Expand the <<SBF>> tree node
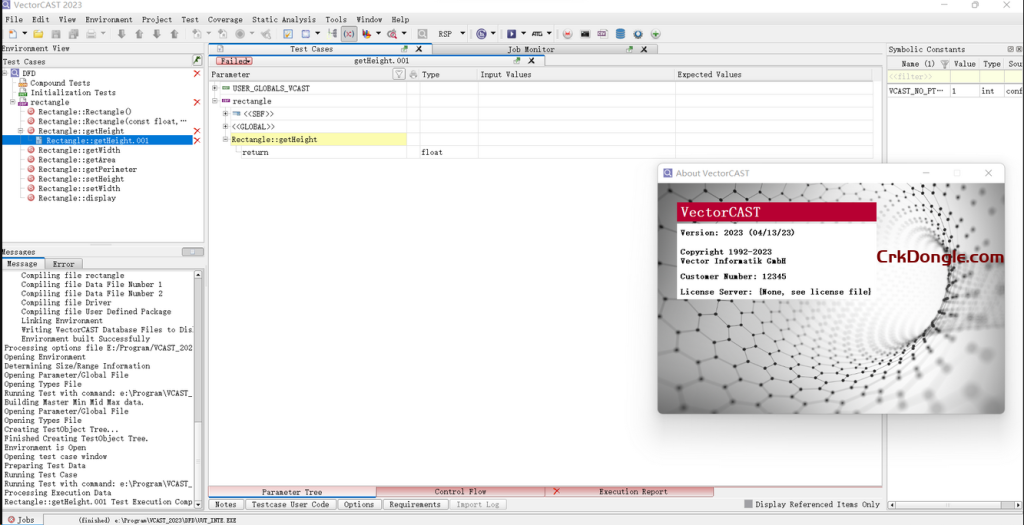This screenshot has height=525, width=1024. pos(224,114)
